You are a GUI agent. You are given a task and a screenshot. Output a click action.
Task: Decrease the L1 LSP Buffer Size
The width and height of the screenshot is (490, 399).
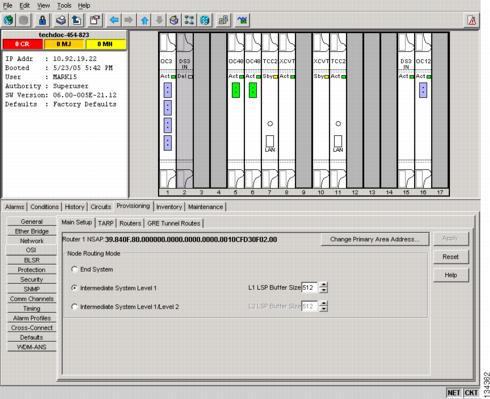(x=323, y=290)
